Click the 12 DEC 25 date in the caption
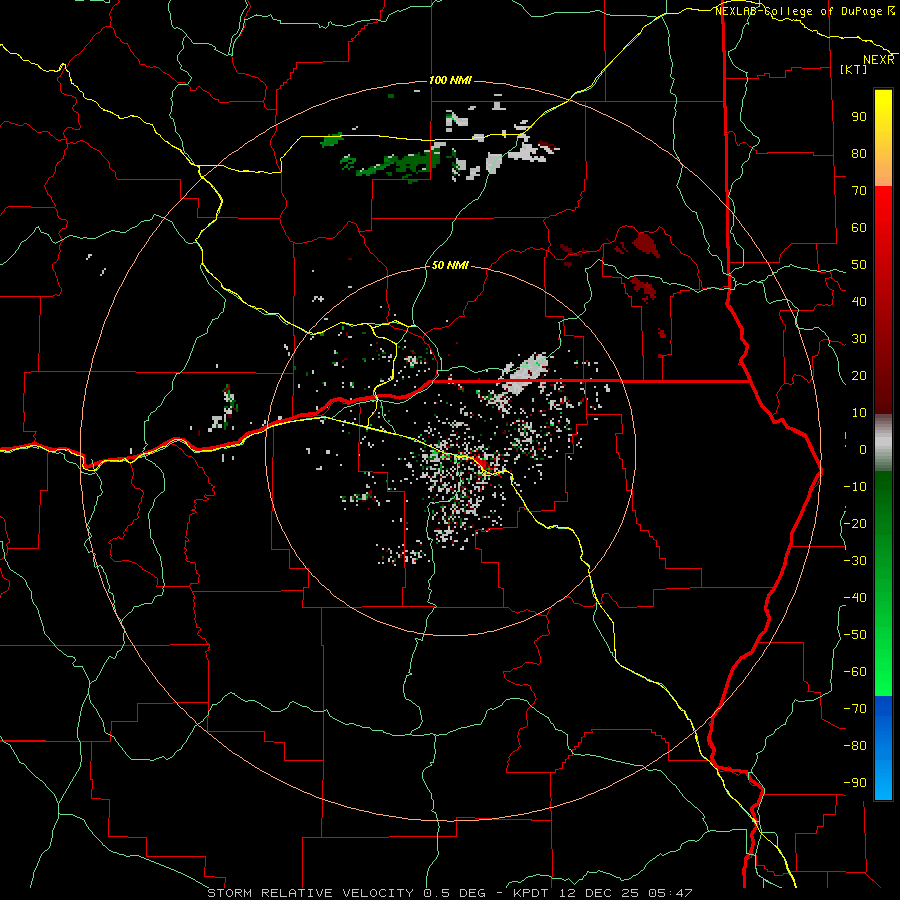Image resolution: width=900 pixels, height=900 pixels. pyautogui.click(x=599, y=893)
